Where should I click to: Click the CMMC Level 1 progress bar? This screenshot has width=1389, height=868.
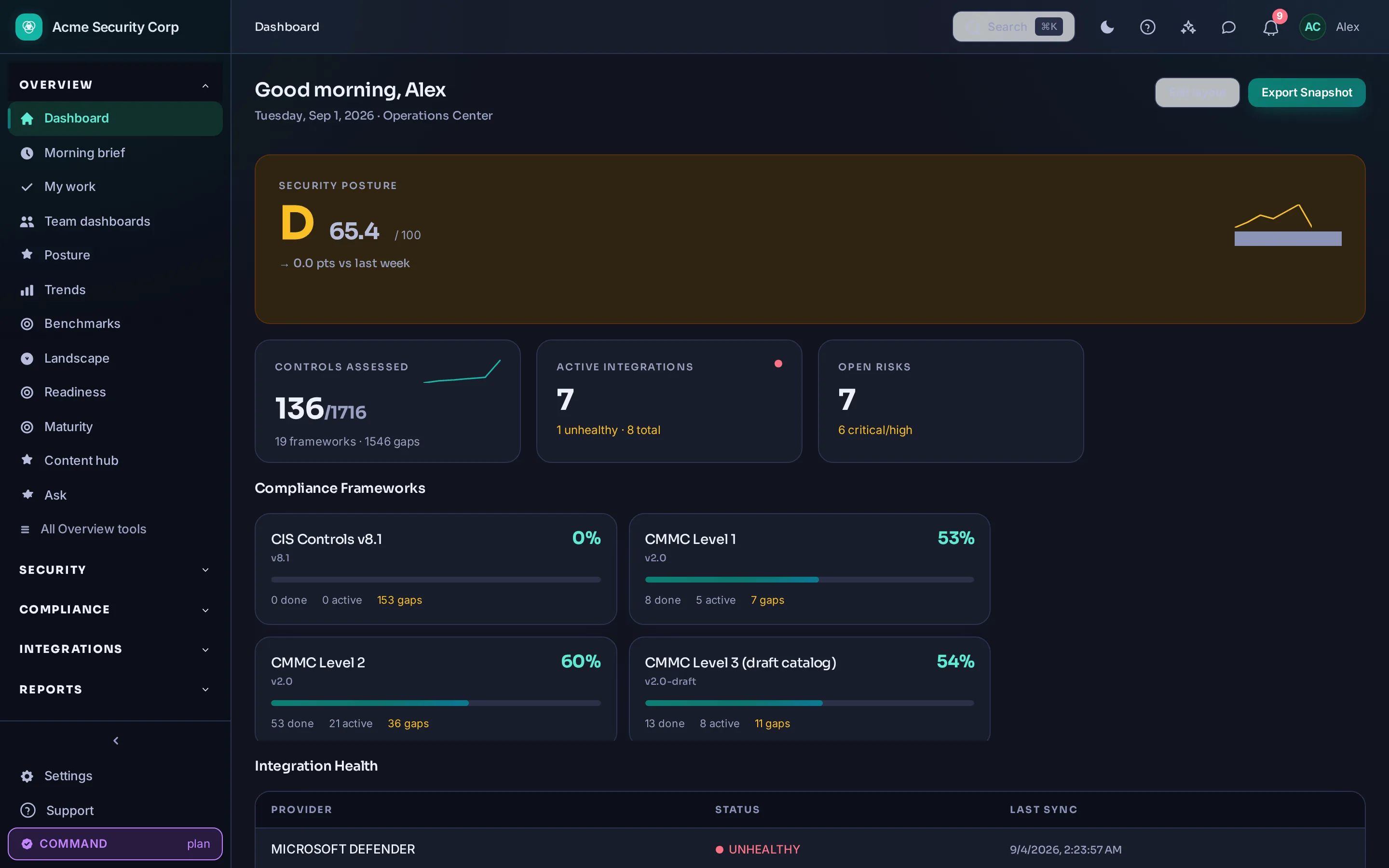click(x=809, y=580)
